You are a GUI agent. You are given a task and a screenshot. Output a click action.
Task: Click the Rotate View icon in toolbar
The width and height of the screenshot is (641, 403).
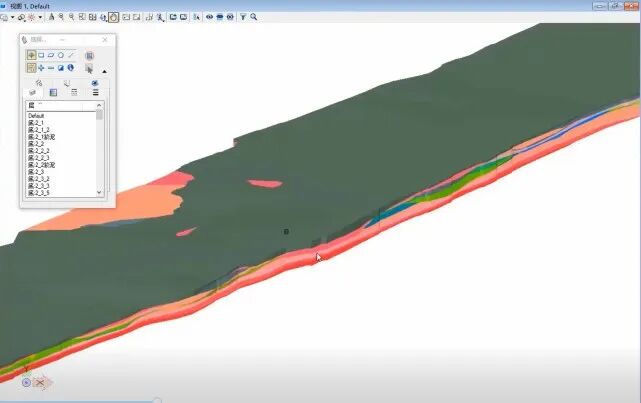coord(103,17)
